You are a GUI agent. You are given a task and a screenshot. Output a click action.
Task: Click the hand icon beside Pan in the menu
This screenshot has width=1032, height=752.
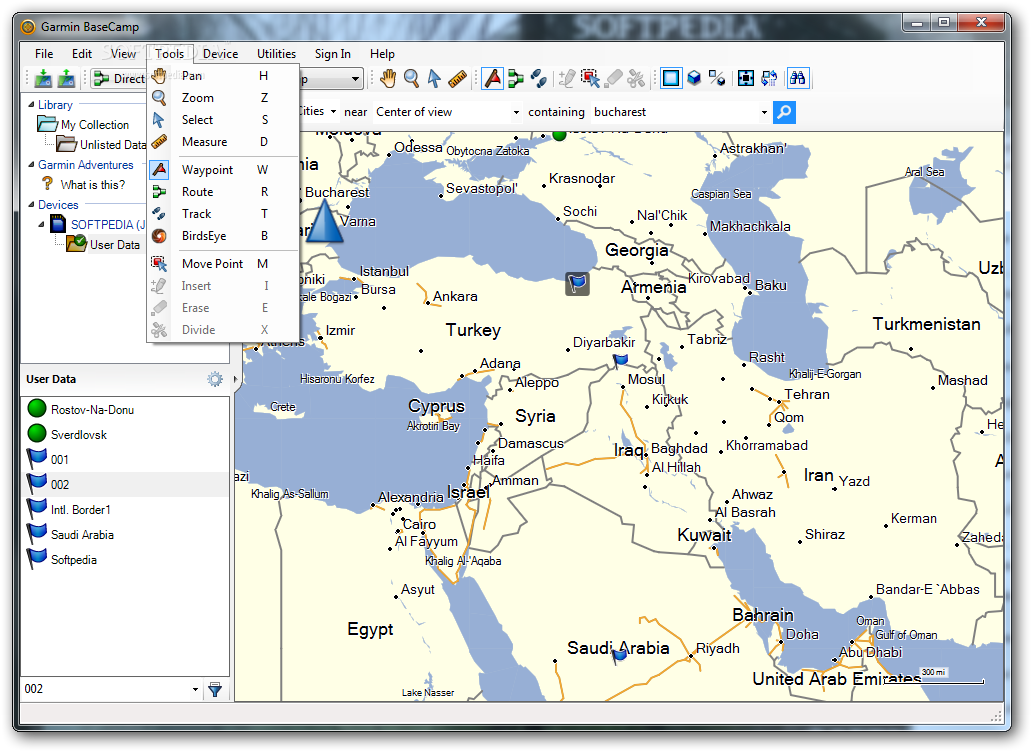159,76
